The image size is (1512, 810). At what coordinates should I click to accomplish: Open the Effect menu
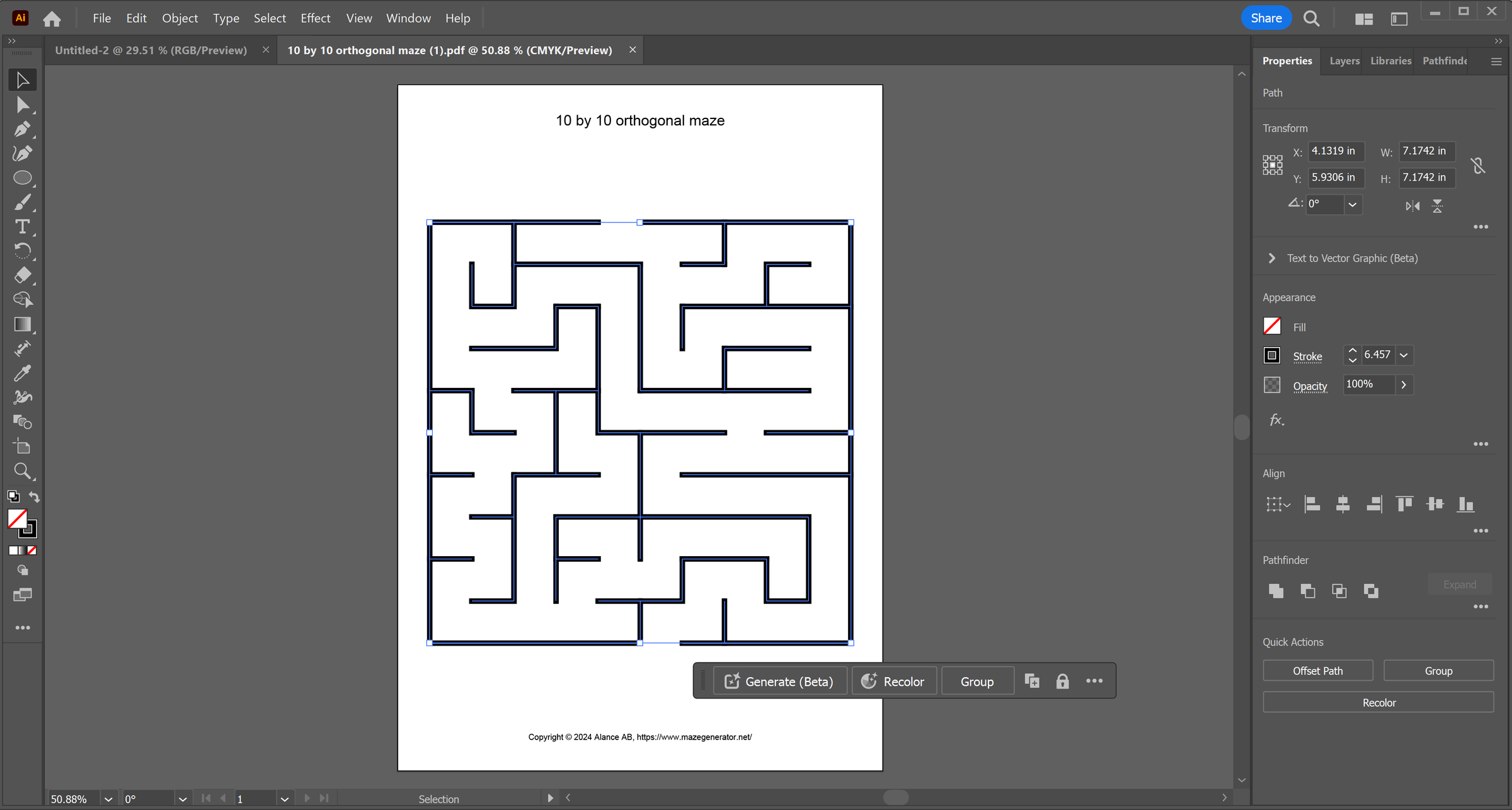tap(315, 18)
